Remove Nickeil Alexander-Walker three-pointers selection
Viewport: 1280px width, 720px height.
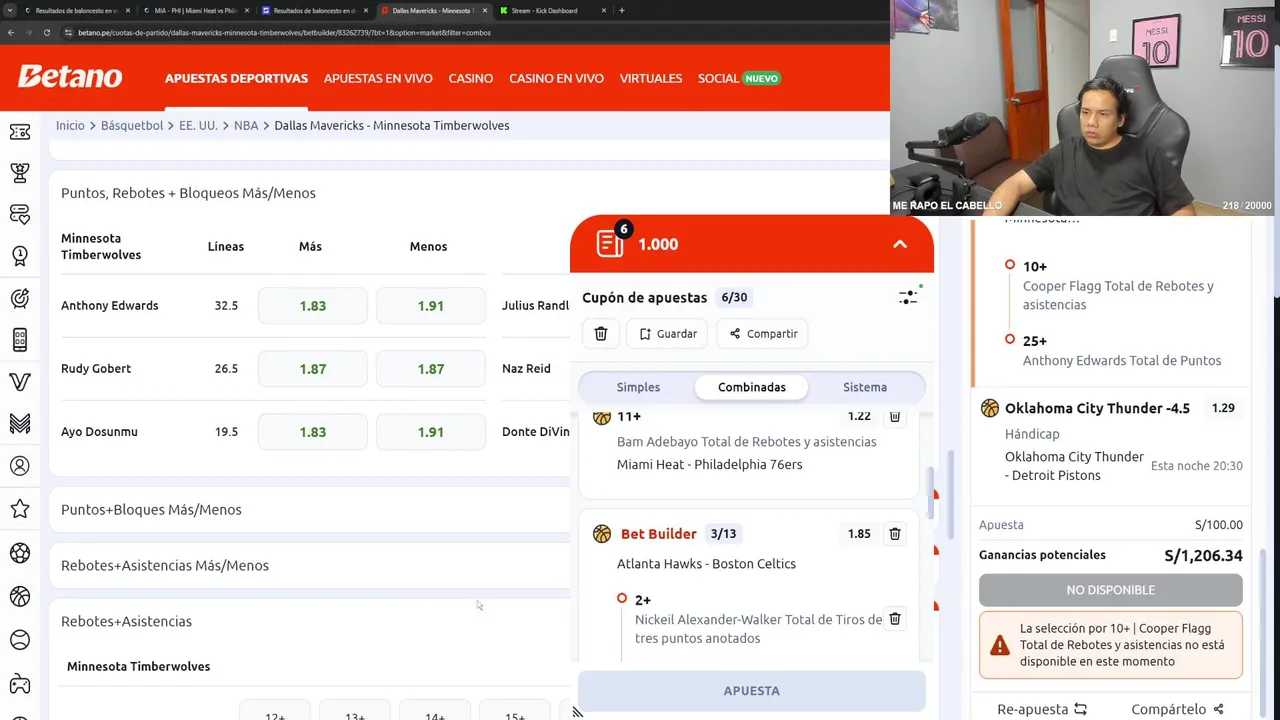click(x=895, y=619)
